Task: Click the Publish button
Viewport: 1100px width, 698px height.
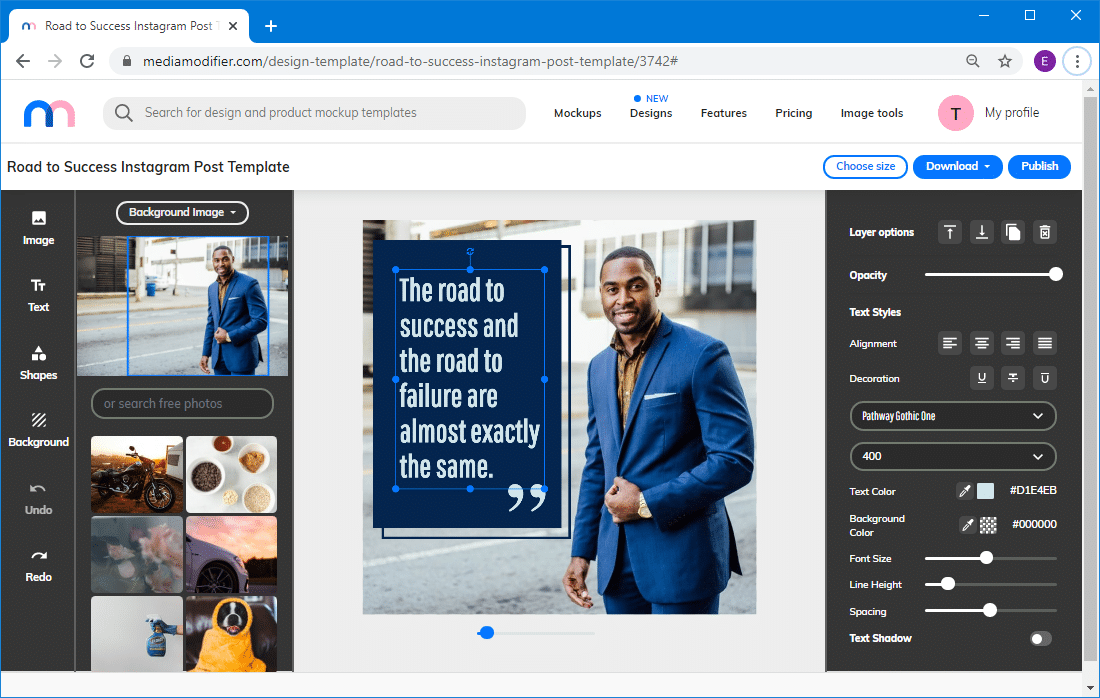Action: pyautogui.click(x=1039, y=166)
